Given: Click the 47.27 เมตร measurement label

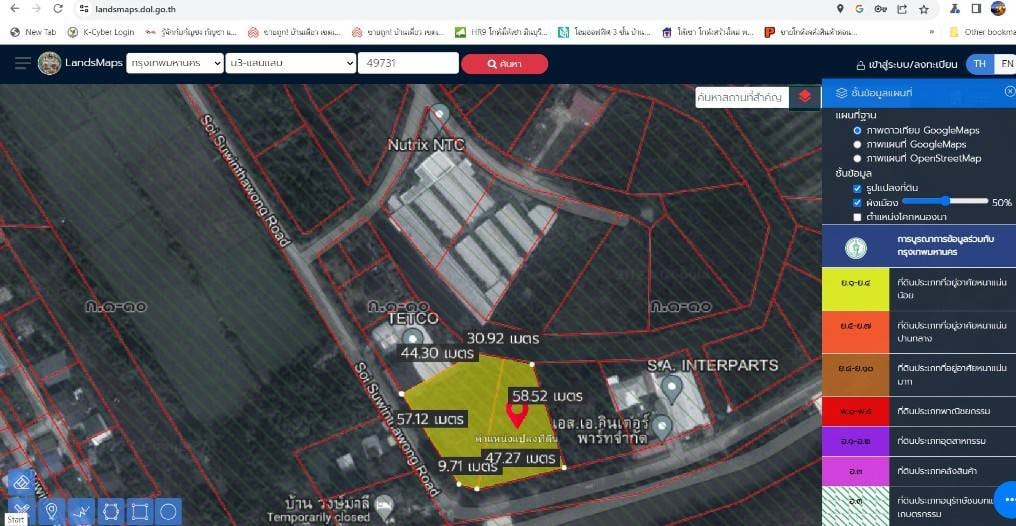Looking at the screenshot, I should 521,459.
